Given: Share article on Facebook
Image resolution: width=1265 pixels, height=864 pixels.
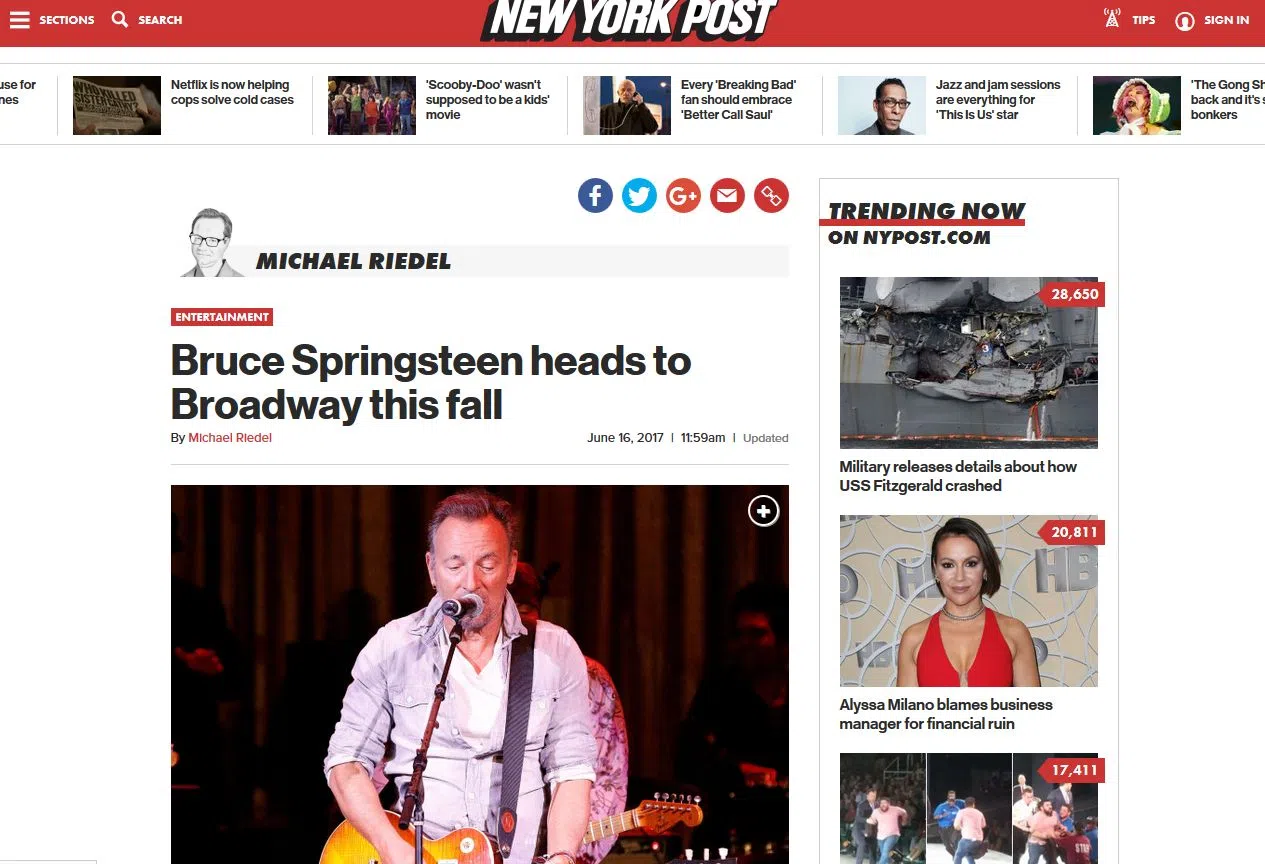Looking at the screenshot, I should 595,196.
